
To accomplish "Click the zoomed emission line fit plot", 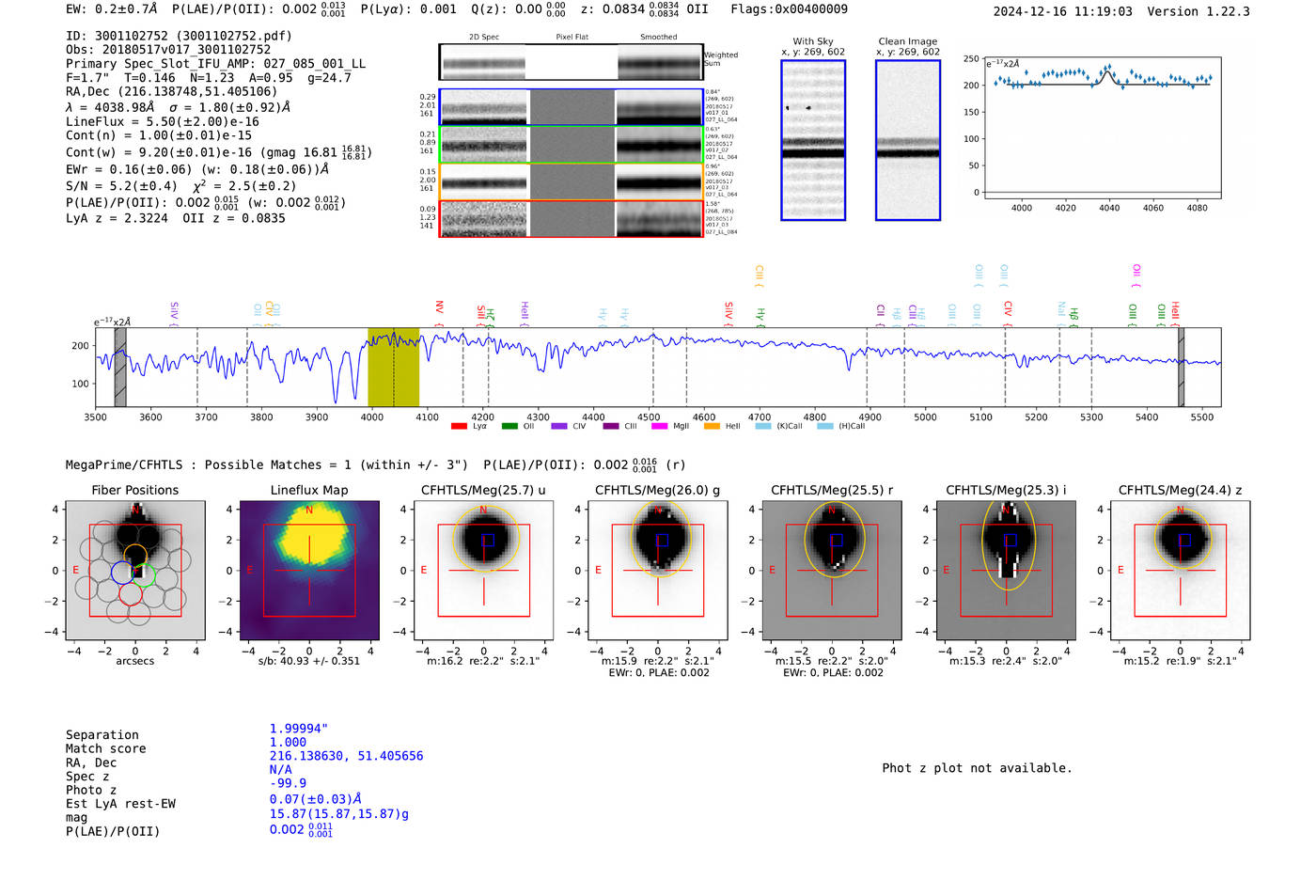I will point(1101,127).
